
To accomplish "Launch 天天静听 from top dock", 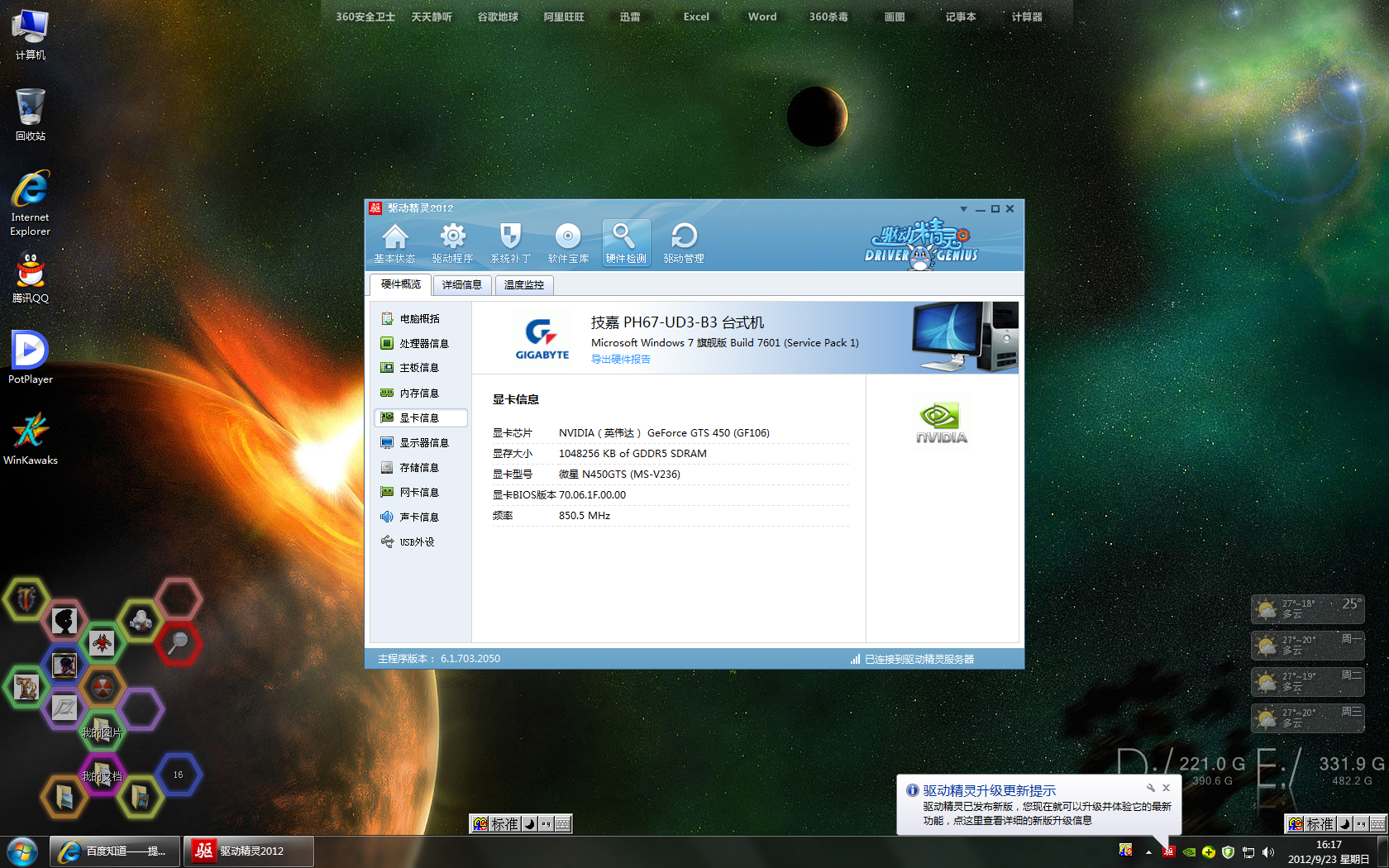I will (x=432, y=17).
